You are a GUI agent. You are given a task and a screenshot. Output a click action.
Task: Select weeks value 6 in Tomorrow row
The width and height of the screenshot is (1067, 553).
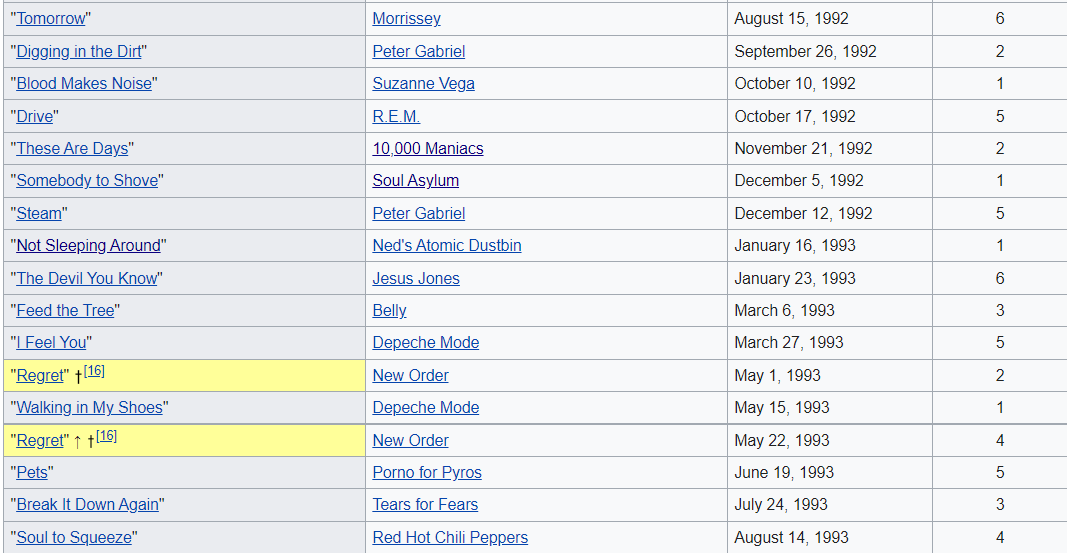click(1000, 18)
